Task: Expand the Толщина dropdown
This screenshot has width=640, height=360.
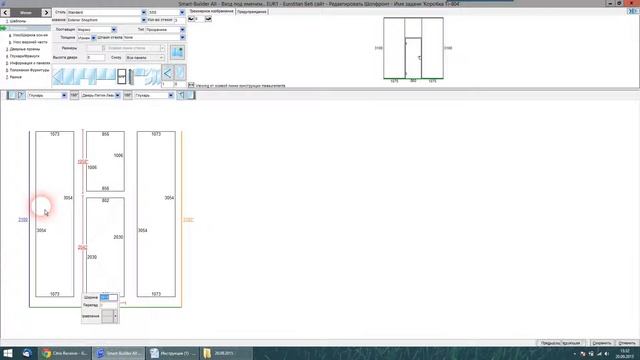Action: [93, 38]
